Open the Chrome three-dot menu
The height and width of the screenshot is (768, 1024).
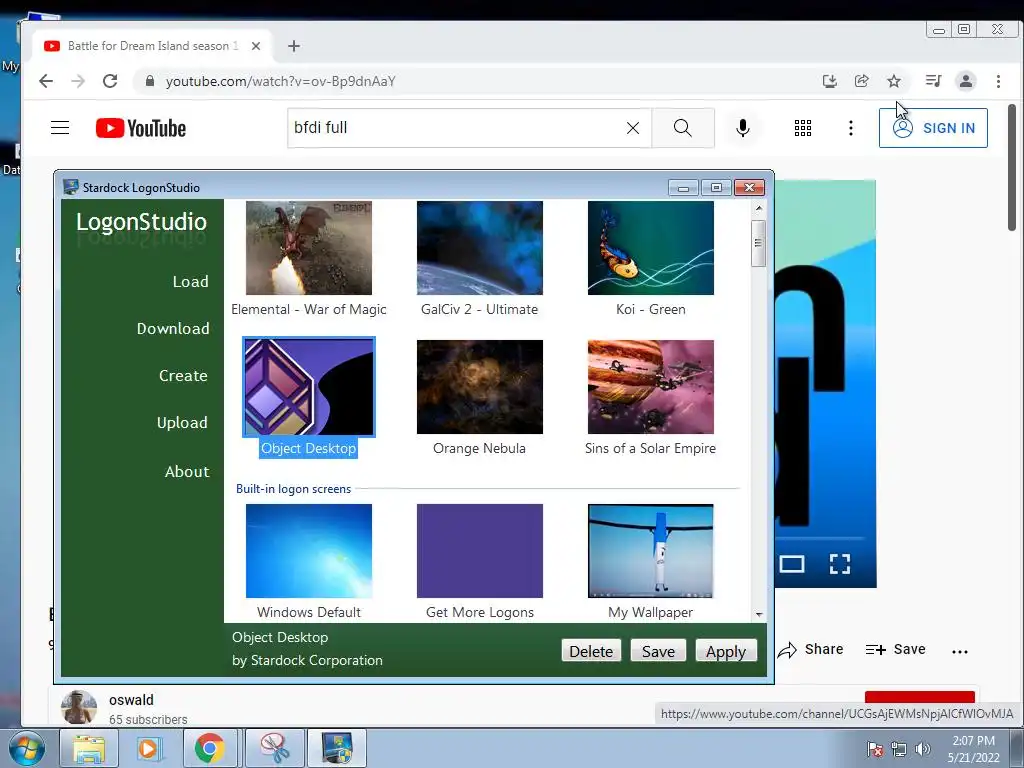pyautogui.click(x=998, y=81)
